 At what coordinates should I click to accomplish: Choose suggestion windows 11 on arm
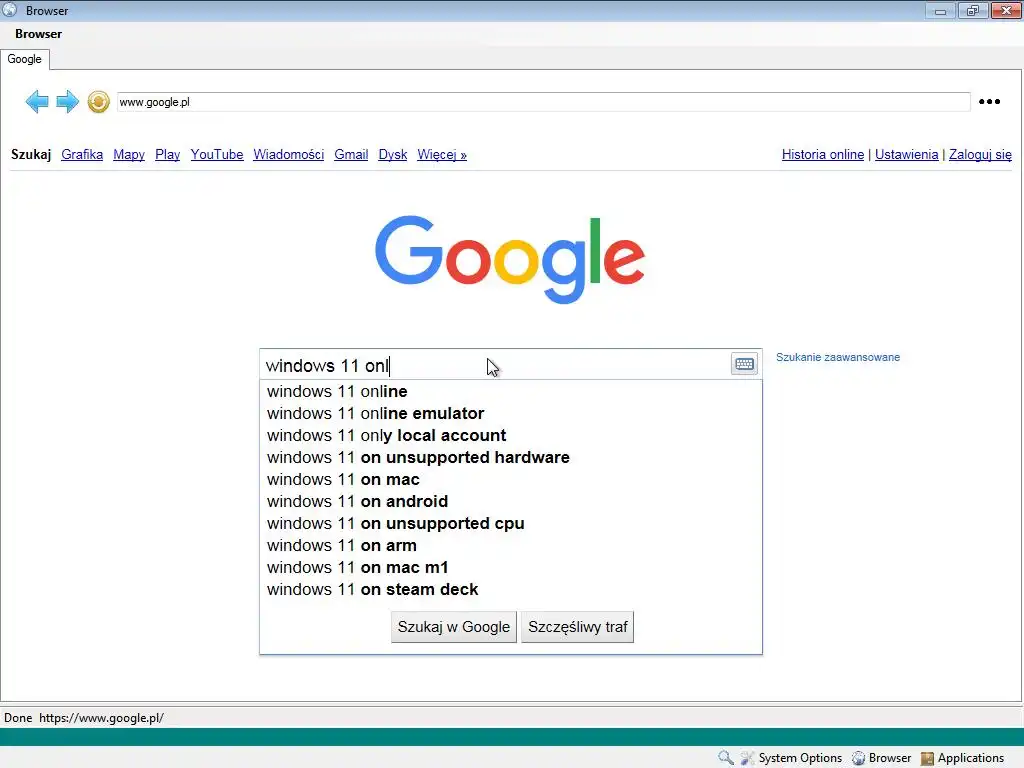coord(511,545)
